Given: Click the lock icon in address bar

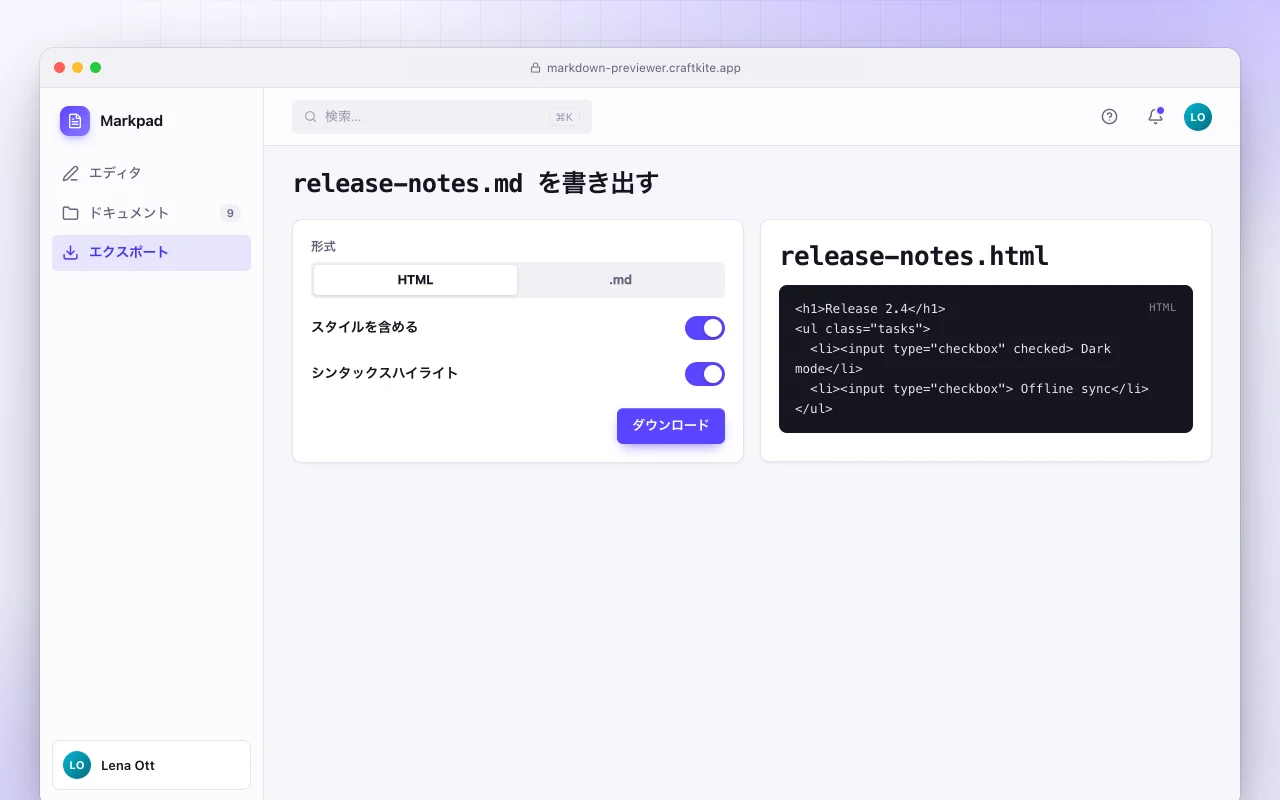Looking at the screenshot, I should point(535,68).
